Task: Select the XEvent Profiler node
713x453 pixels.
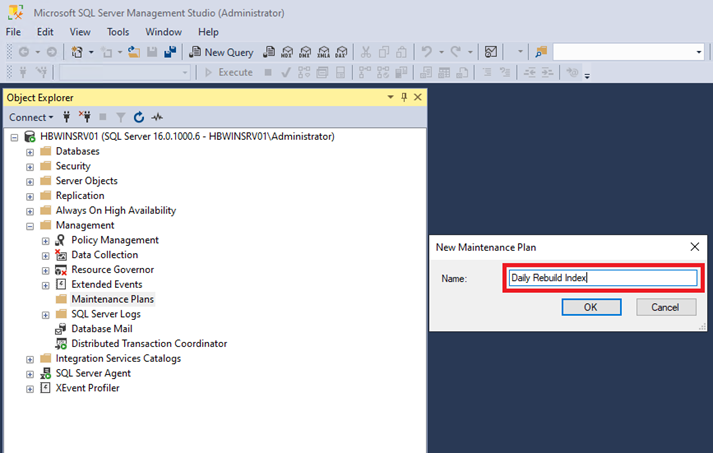Action: point(87,388)
